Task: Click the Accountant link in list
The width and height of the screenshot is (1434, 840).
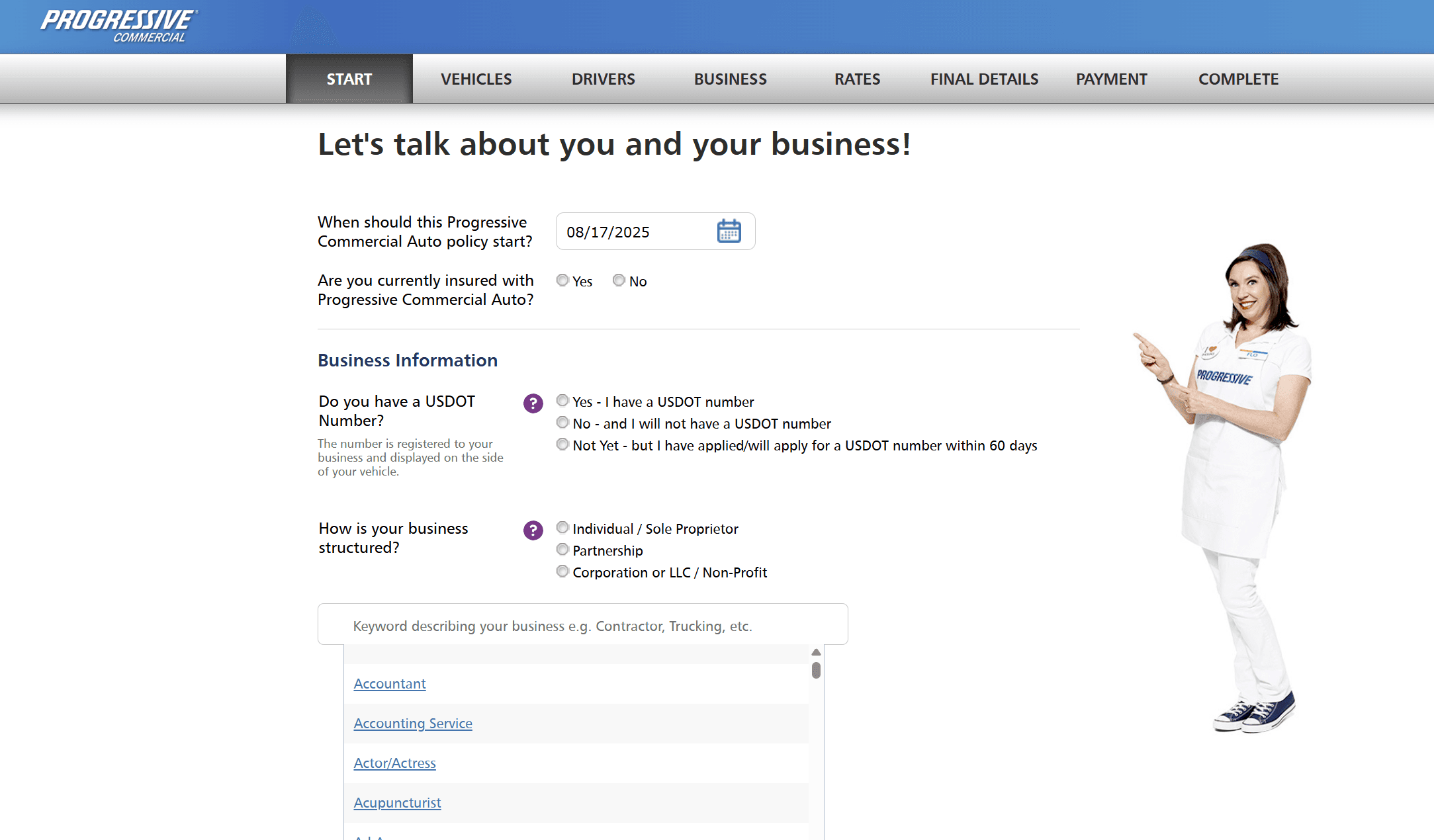Action: click(389, 684)
